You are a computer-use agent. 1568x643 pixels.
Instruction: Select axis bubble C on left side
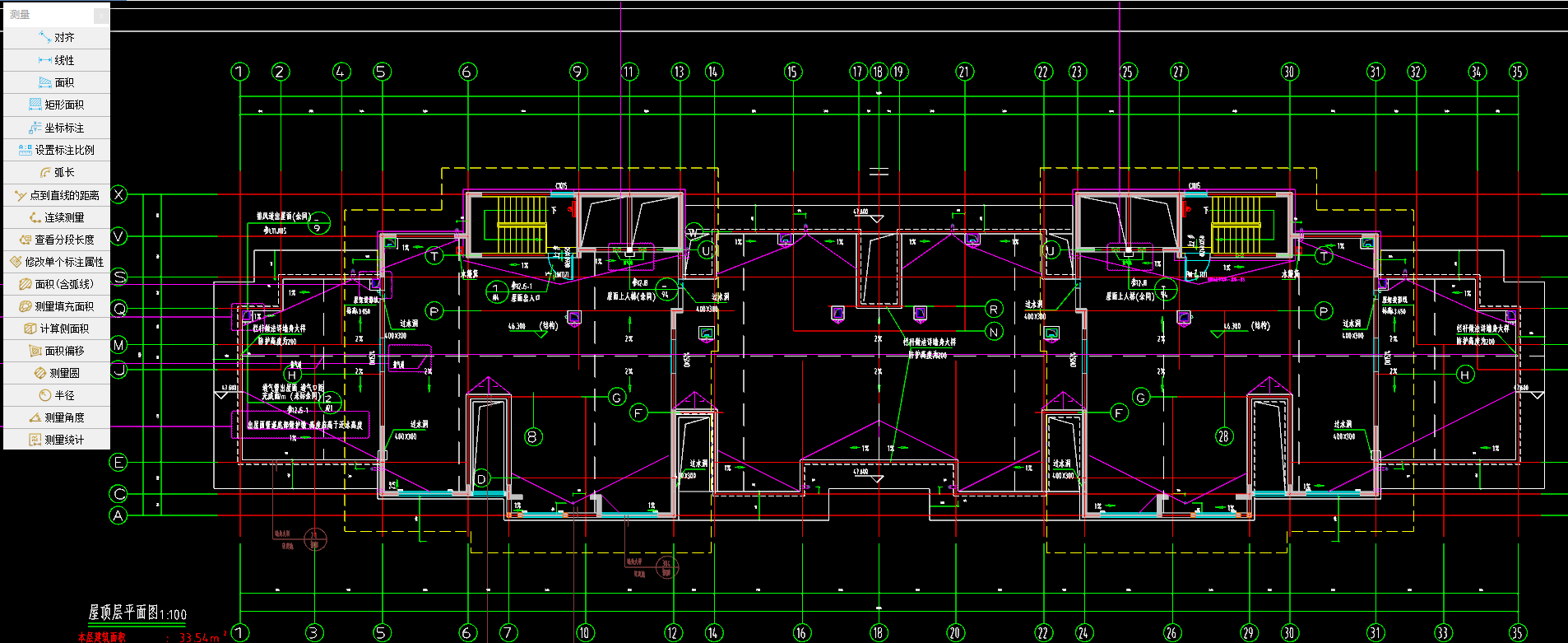(x=119, y=494)
